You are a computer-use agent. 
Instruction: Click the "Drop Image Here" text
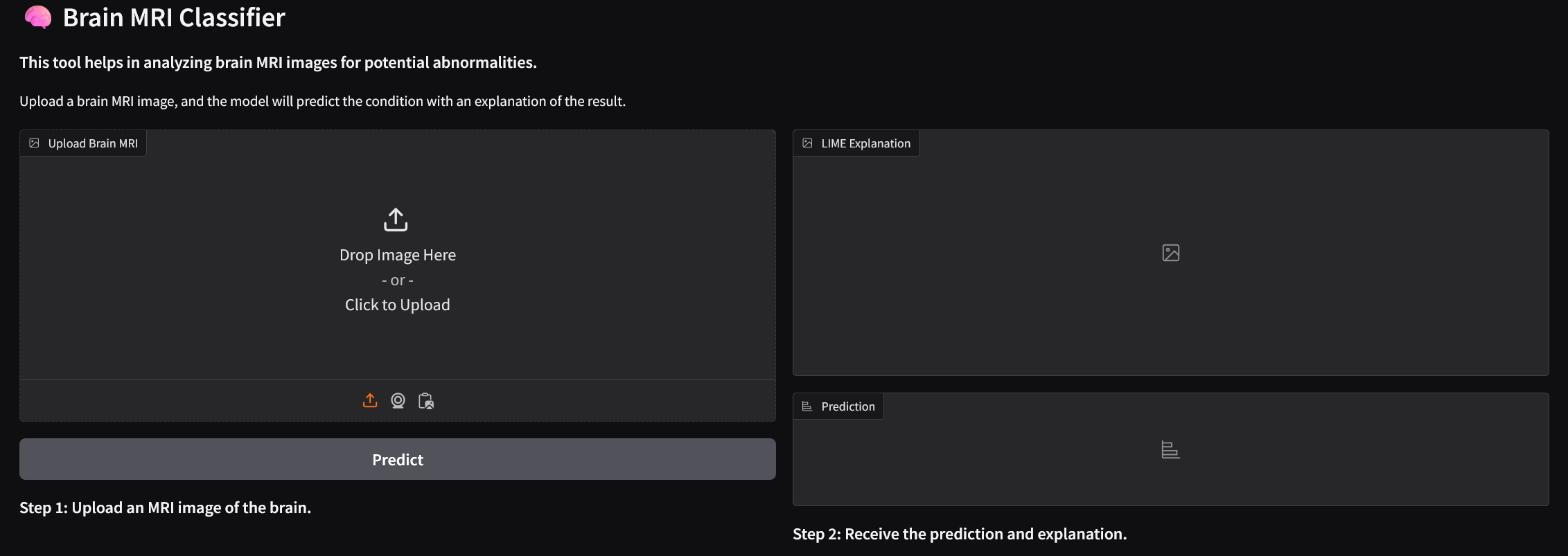point(397,255)
